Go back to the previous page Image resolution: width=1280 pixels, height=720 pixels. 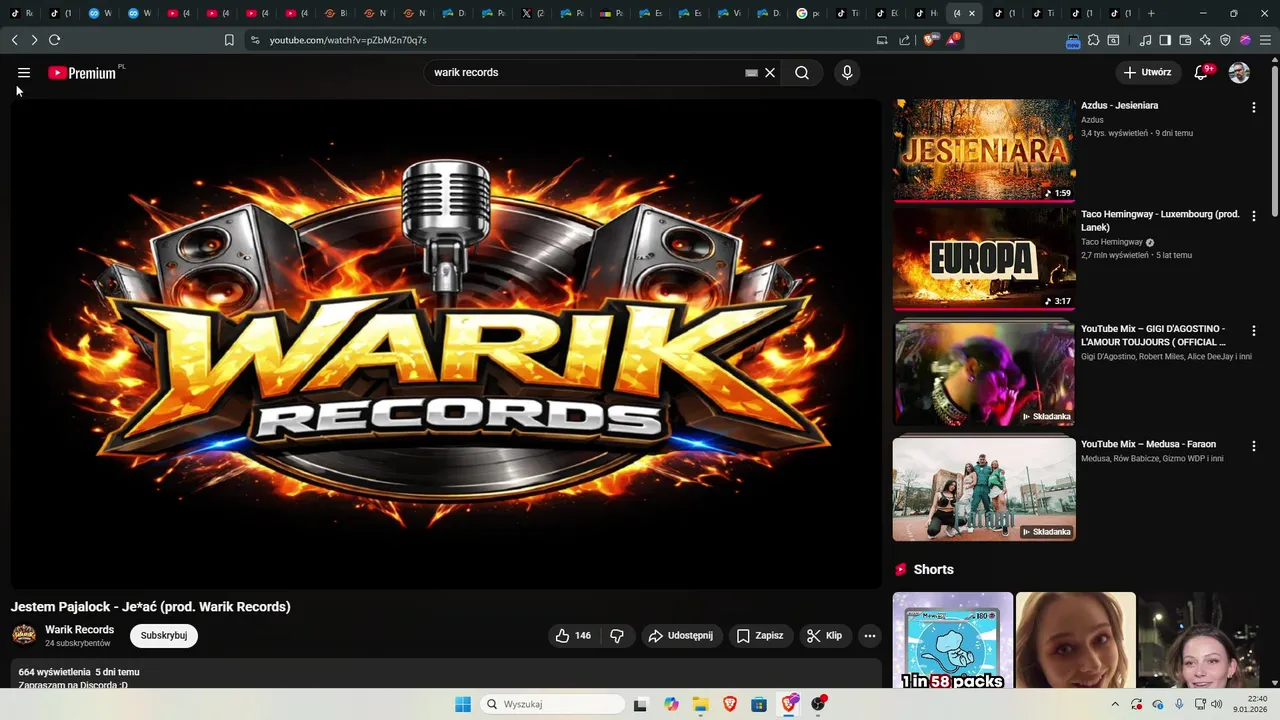(15, 40)
